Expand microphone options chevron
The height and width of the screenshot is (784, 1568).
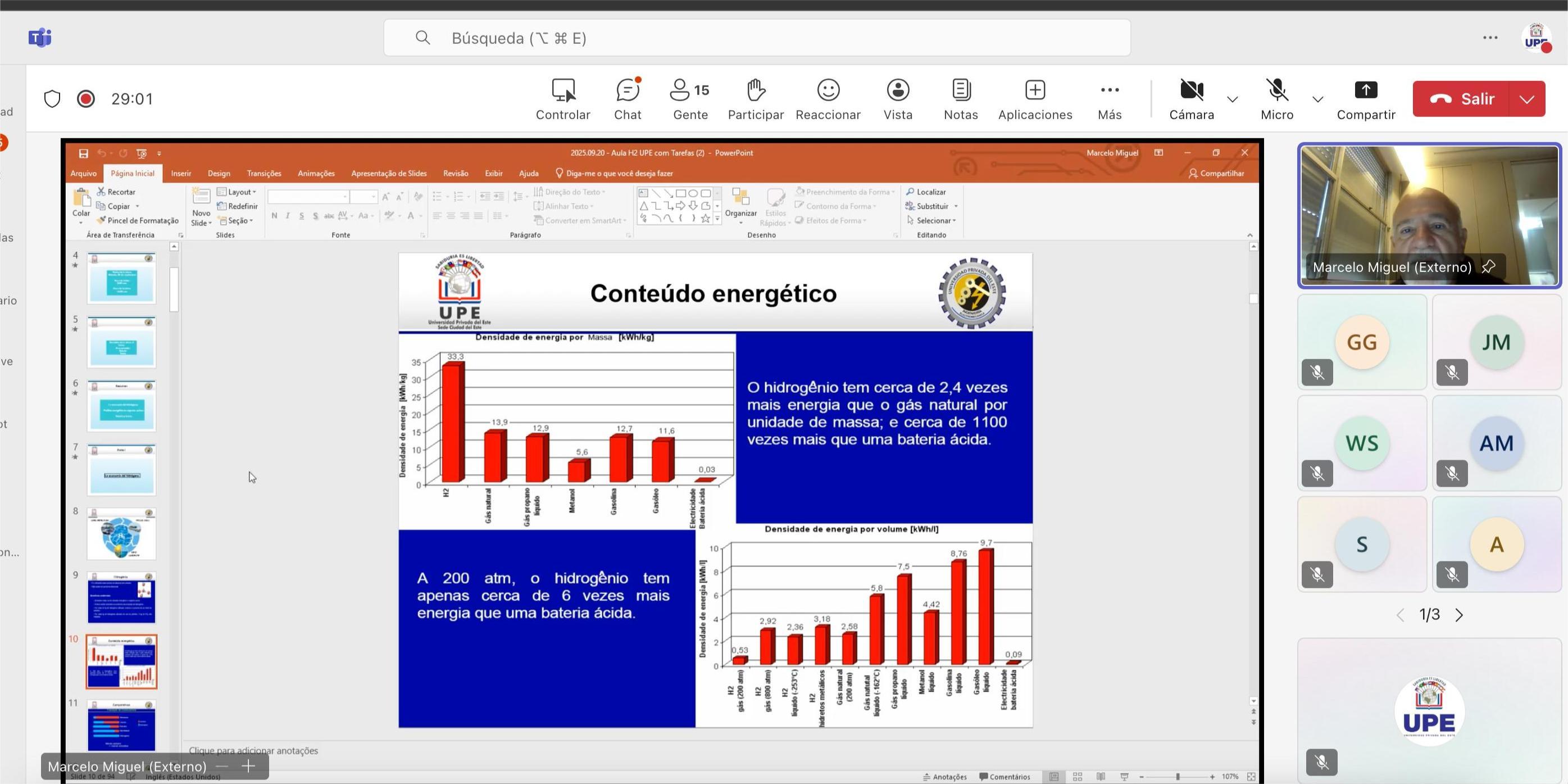[x=1318, y=99]
